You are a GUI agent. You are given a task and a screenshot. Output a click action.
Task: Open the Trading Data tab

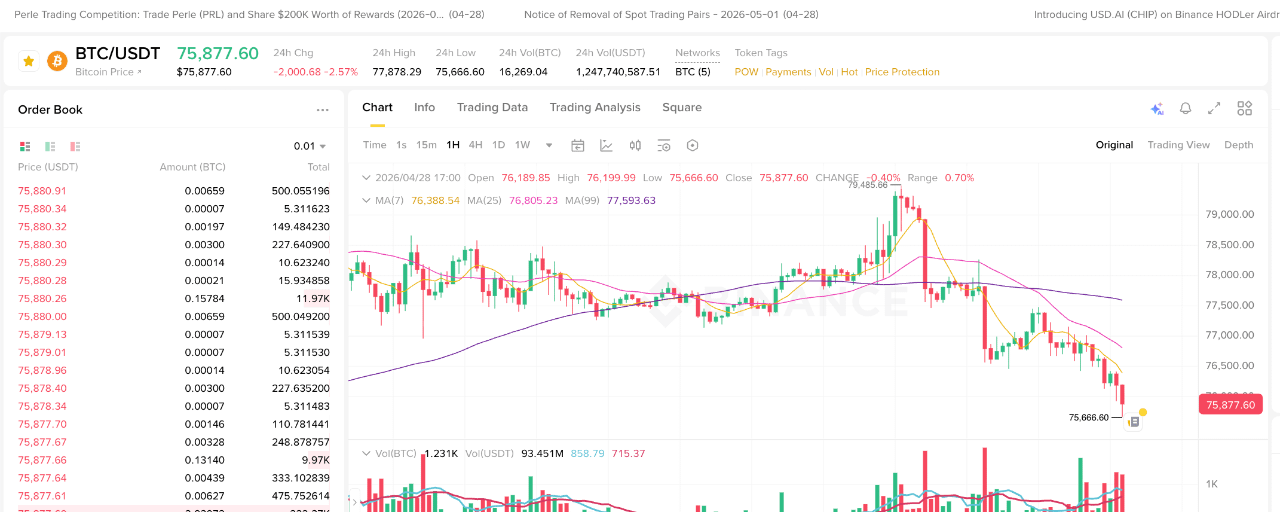coord(492,107)
